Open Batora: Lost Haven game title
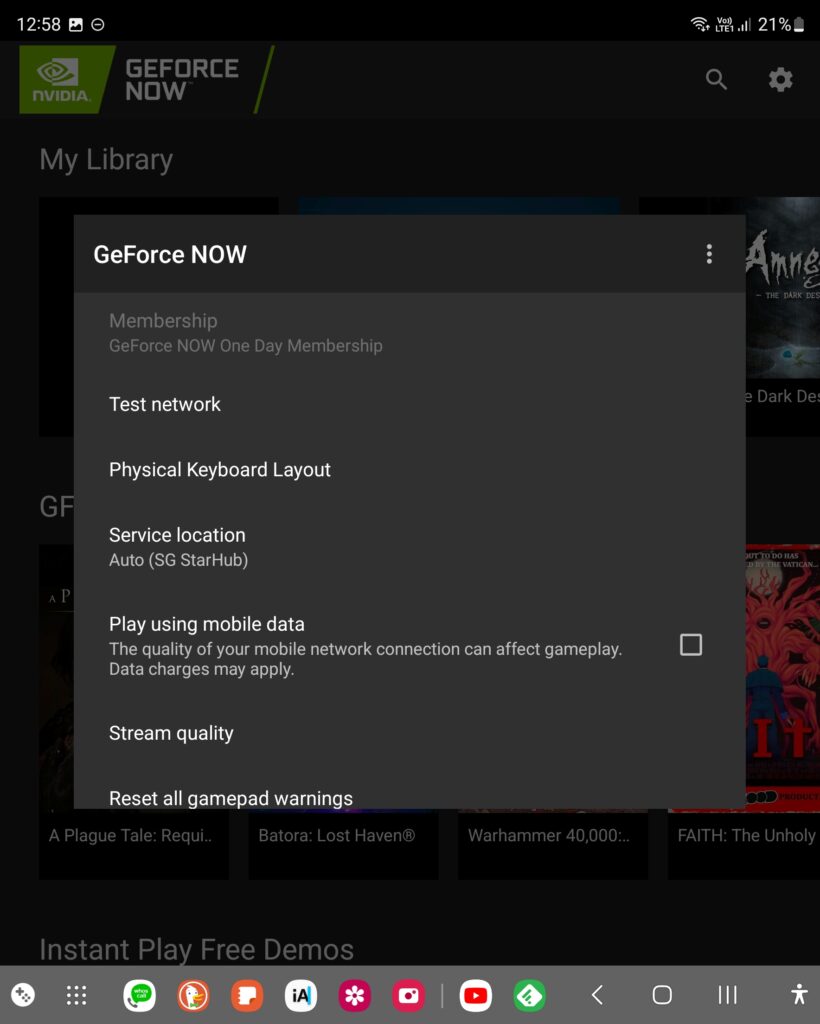The height and width of the screenshot is (1024, 820). (336, 835)
